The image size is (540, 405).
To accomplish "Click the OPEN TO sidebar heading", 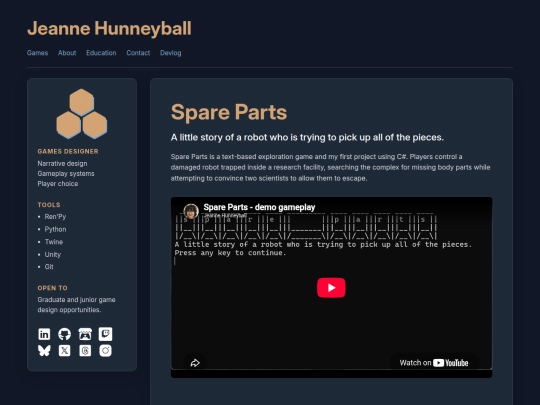I will [52, 288].
